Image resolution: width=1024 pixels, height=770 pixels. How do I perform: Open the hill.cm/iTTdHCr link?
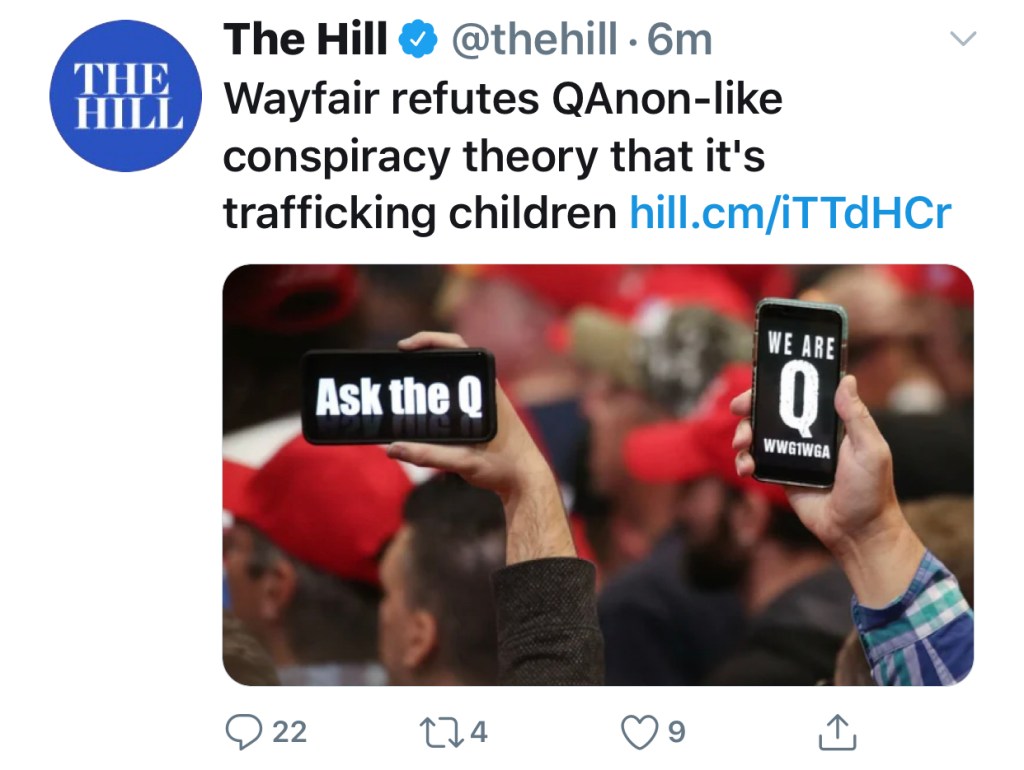point(790,213)
